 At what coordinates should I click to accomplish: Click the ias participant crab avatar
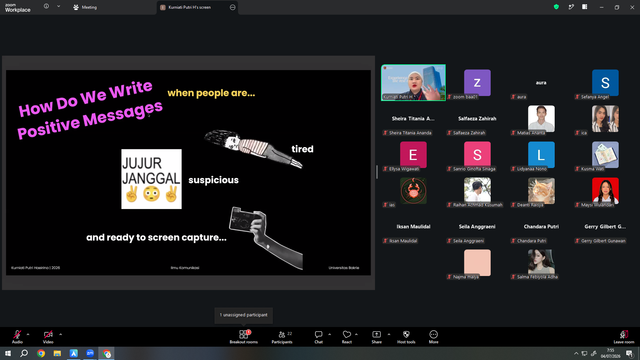tap(413, 191)
